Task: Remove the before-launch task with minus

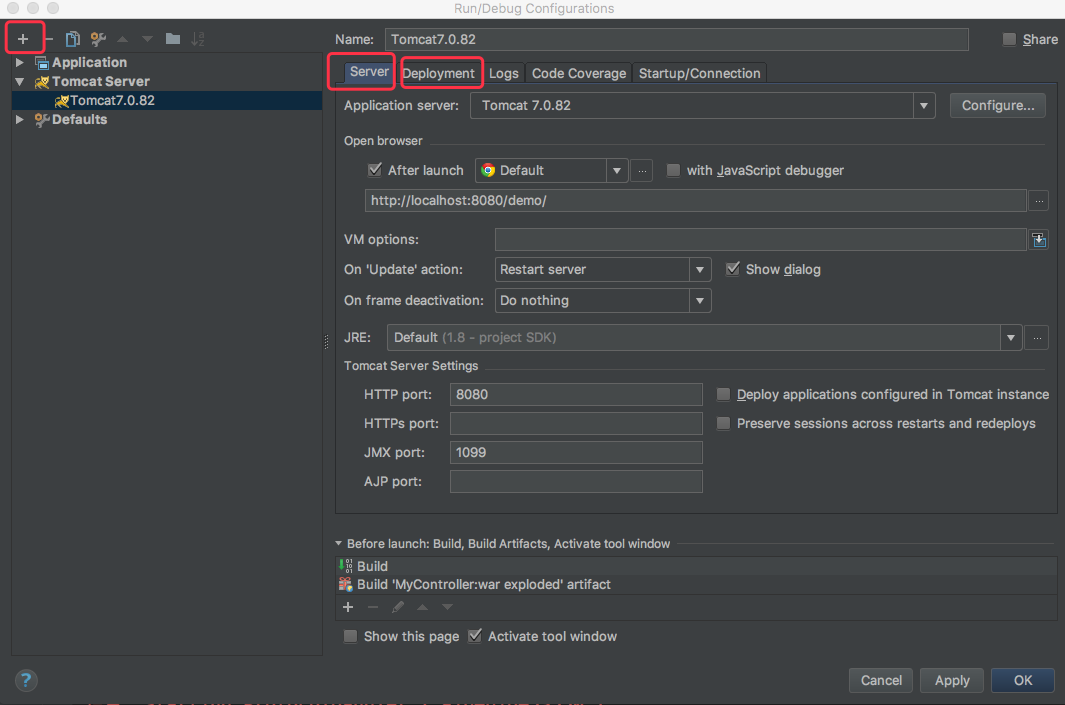Action: tap(373, 607)
